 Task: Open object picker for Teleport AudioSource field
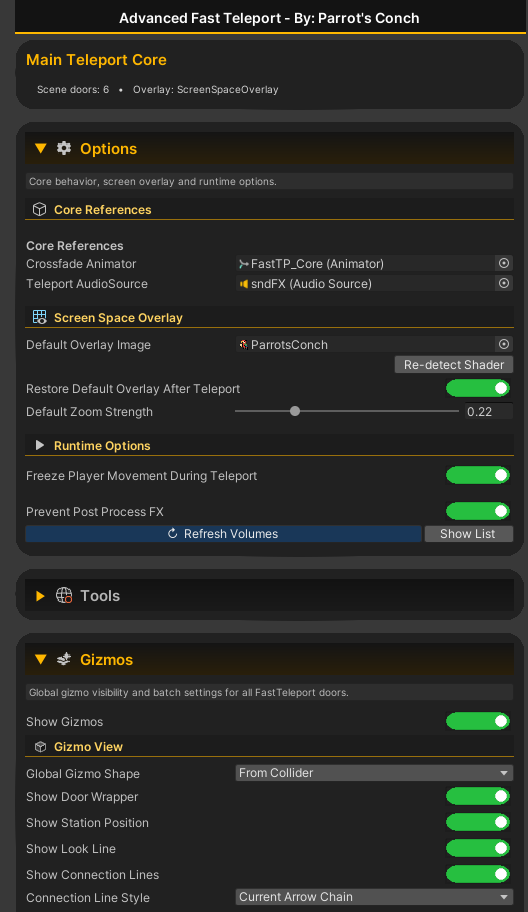coord(504,283)
